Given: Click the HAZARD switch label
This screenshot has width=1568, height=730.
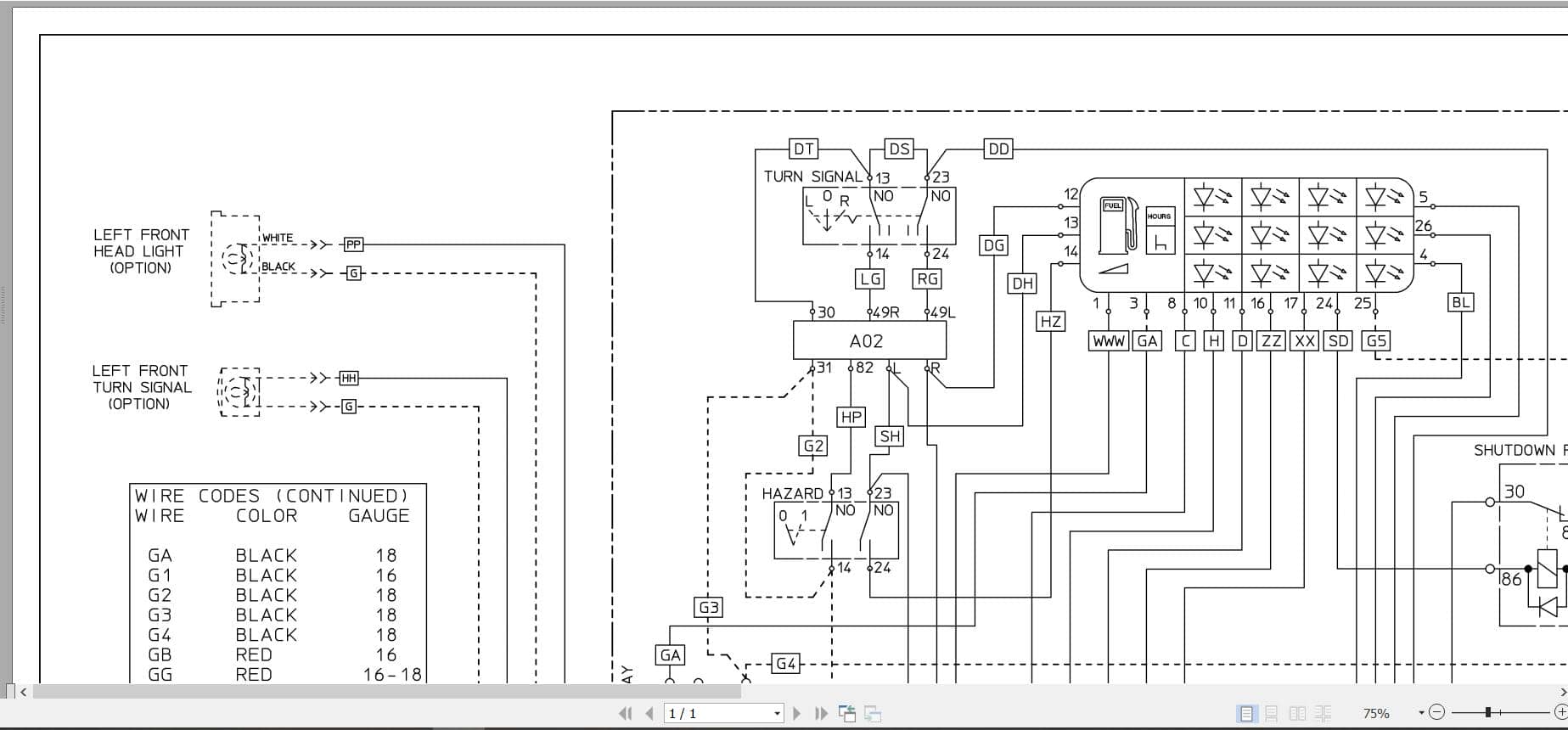Looking at the screenshot, I should [792, 493].
